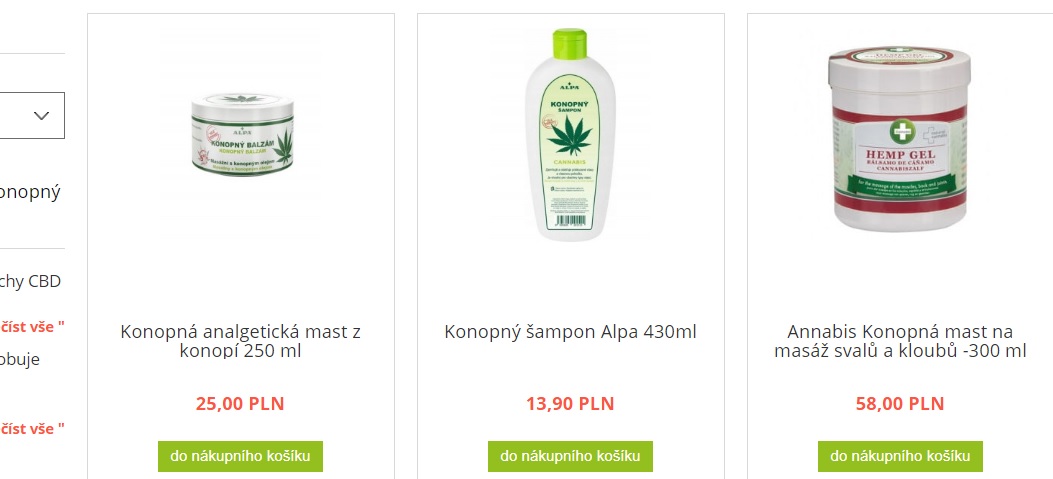
Task: Click the green cross icon on Hemp Gel jar
Action: click(x=902, y=132)
